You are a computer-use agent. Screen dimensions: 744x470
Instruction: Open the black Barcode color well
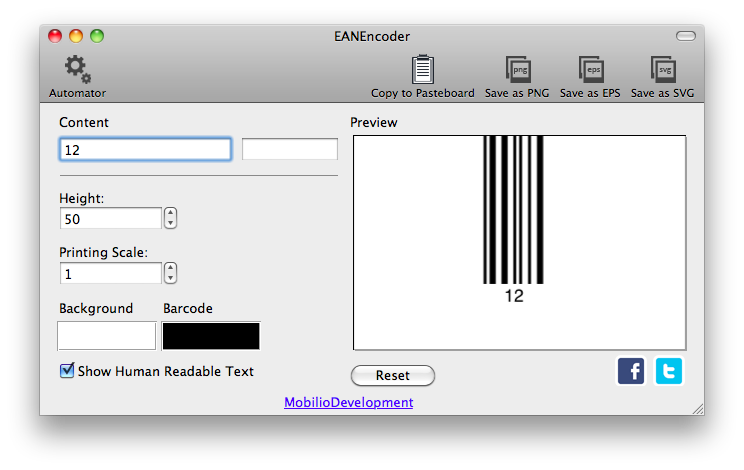211,336
